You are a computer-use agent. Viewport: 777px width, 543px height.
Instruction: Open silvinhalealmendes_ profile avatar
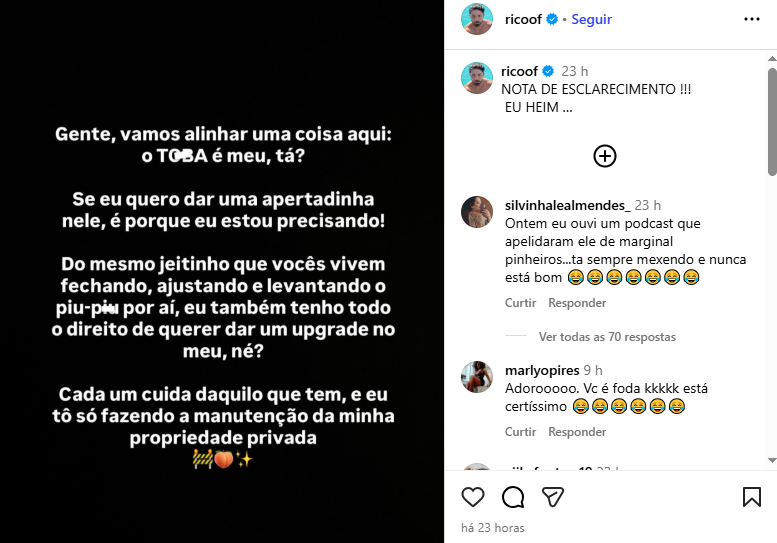pyautogui.click(x=477, y=212)
